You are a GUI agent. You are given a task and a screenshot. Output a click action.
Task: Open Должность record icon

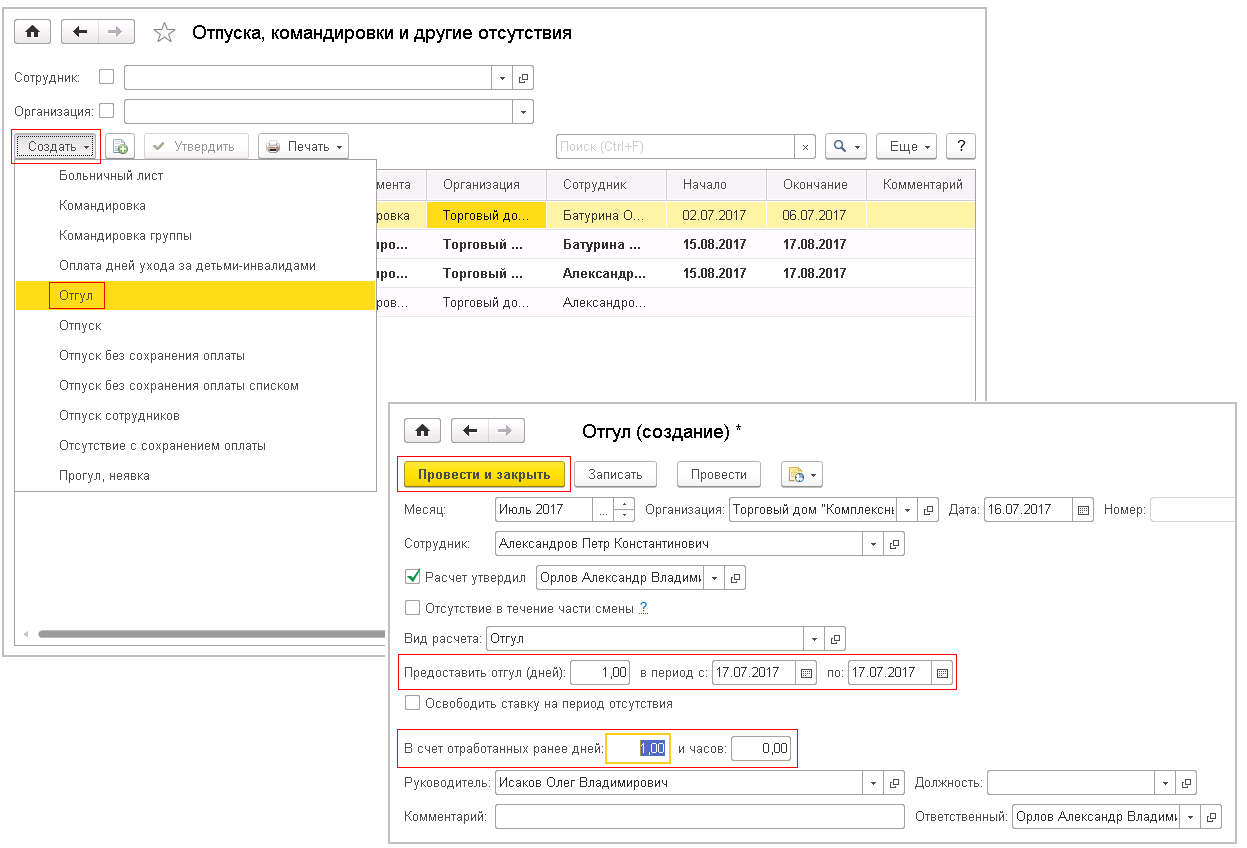coord(1186,782)
